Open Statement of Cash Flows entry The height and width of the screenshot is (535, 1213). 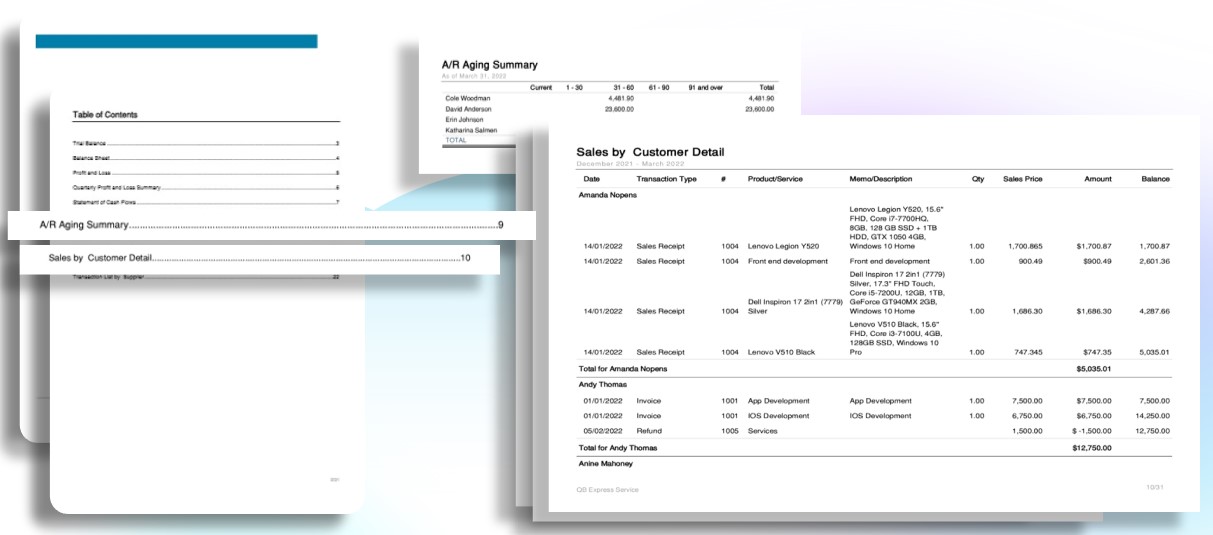click(206, 203)
